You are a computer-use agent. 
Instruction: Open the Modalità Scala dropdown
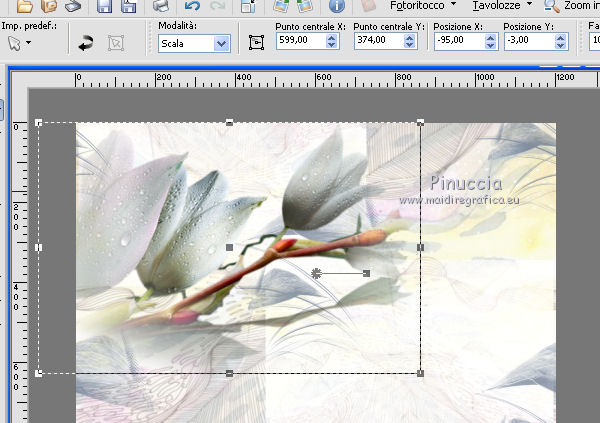(194, 44)
